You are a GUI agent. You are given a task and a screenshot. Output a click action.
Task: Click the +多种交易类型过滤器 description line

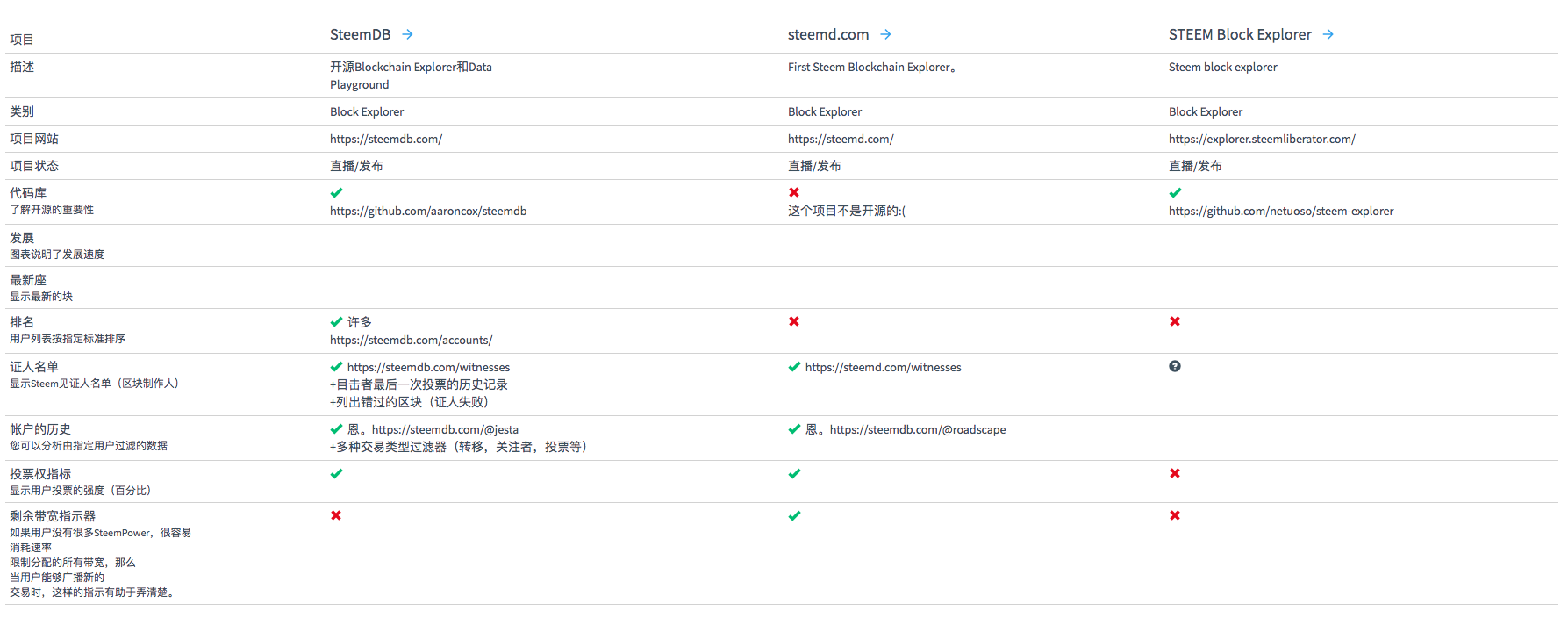coord(459,447)
